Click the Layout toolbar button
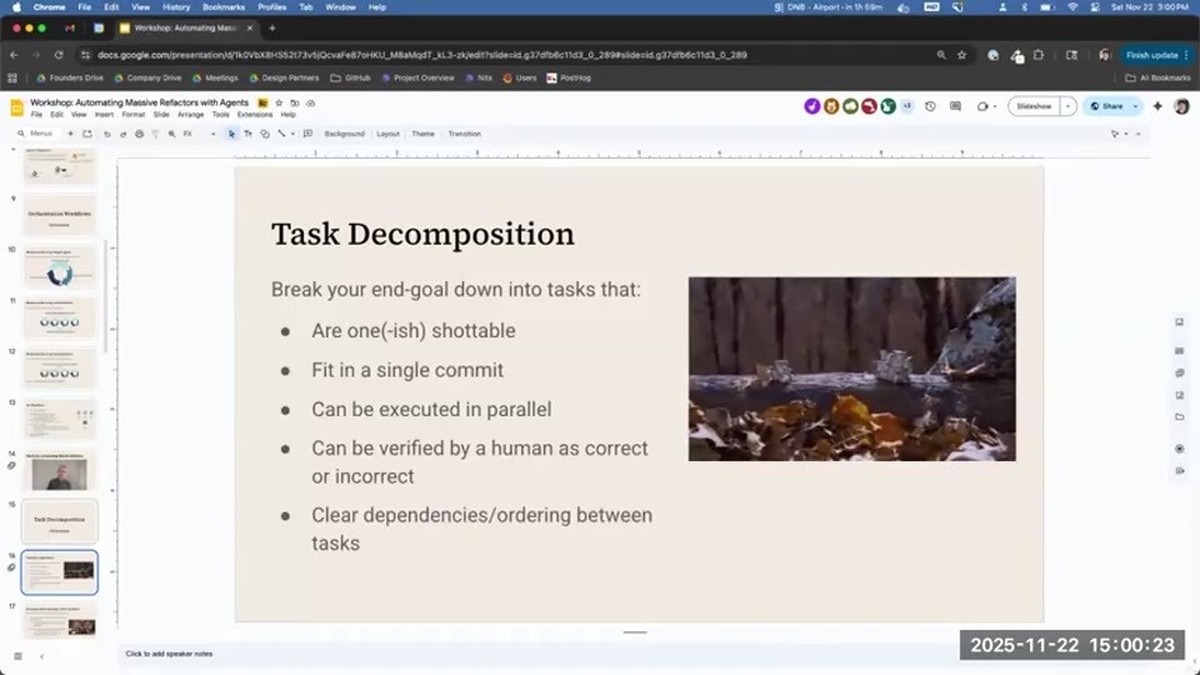The width and height of the screenshot is (1200, 675). tap(388, 134)
